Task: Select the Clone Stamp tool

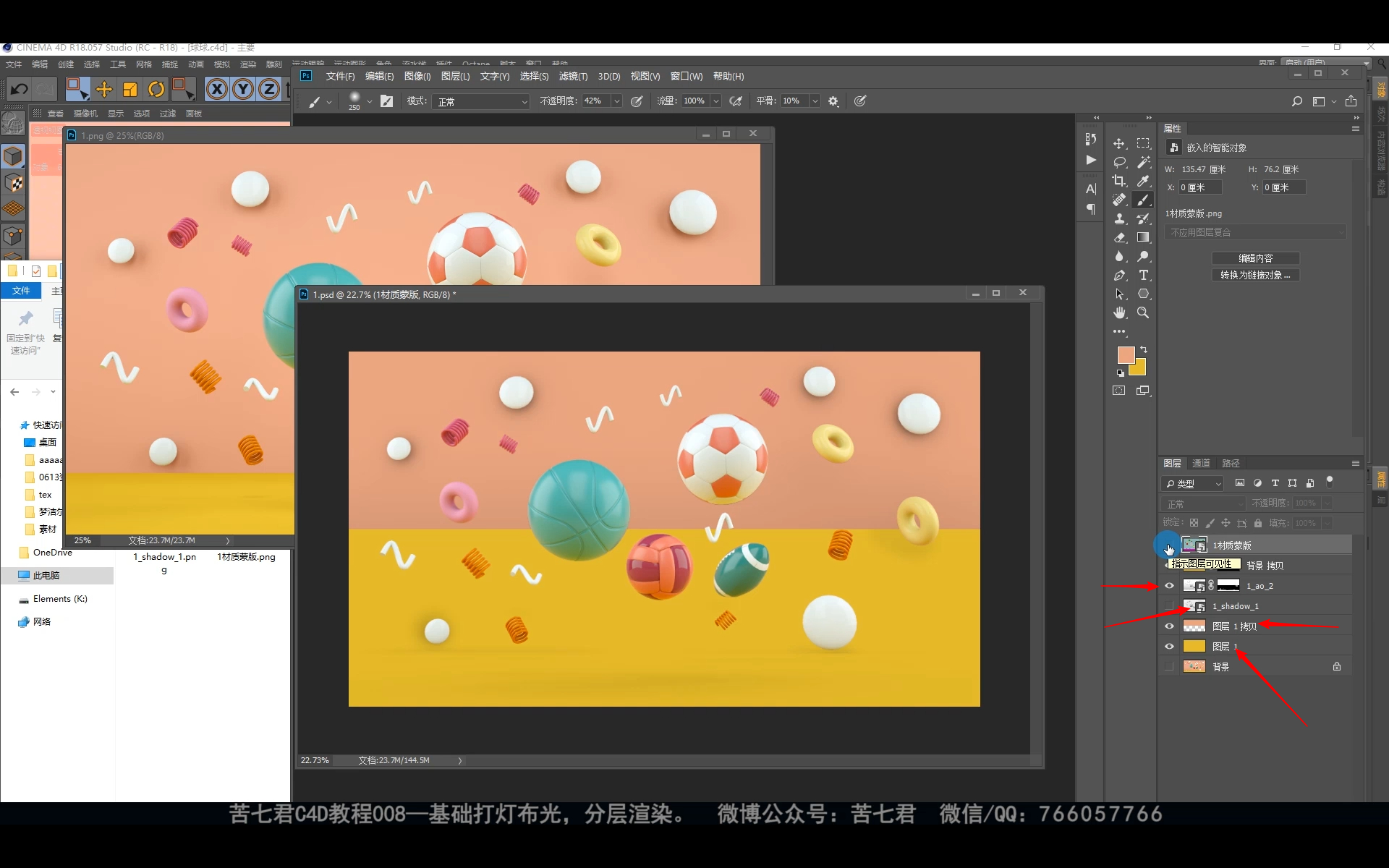Action: point(1119,218)
